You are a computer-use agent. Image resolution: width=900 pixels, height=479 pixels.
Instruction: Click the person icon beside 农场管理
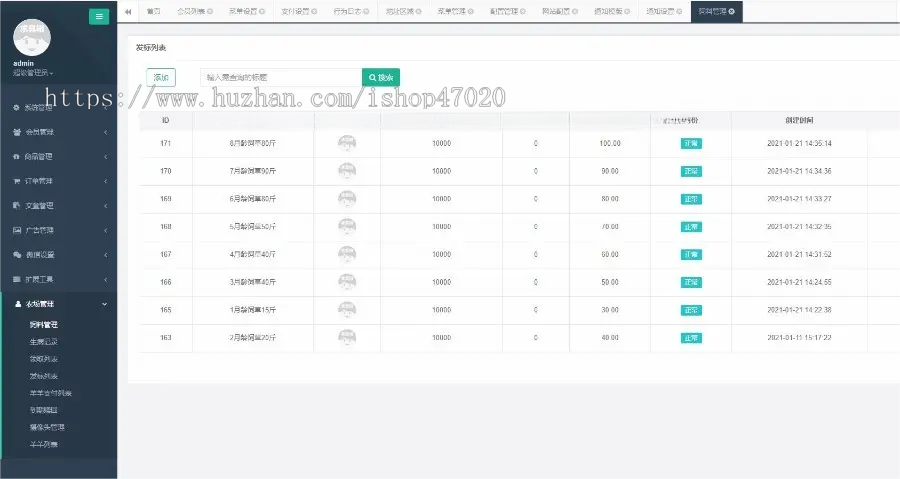[18, 304]
